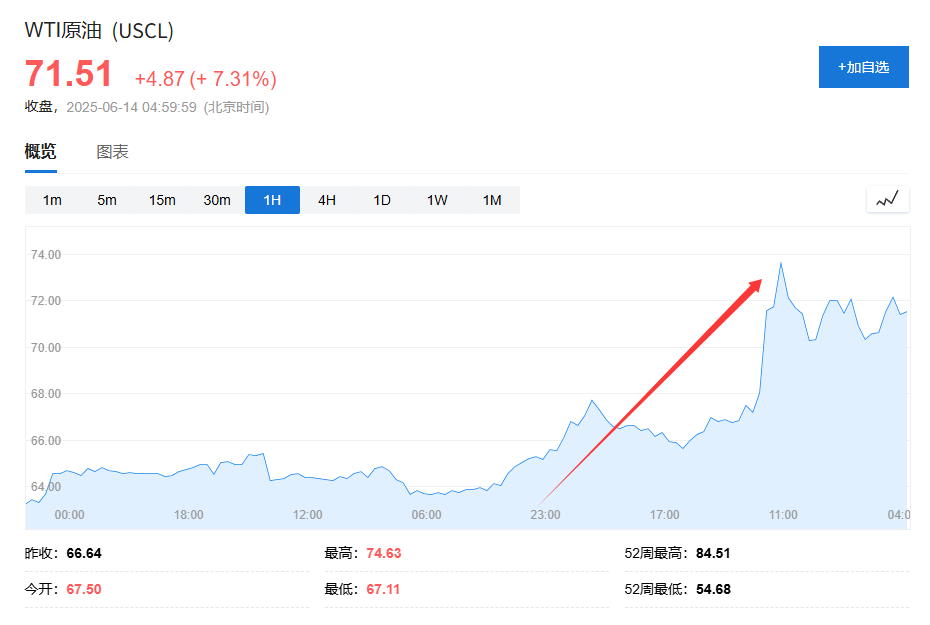Select the 30m timeframe
The height and width of the screenshot is (625, 930).
coord(217,199)
